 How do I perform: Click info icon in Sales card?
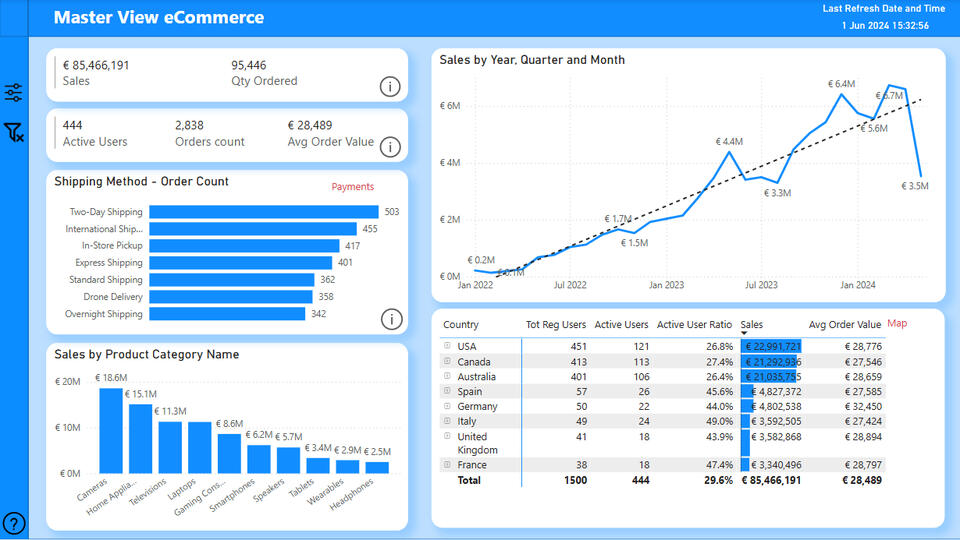[390, 87]
